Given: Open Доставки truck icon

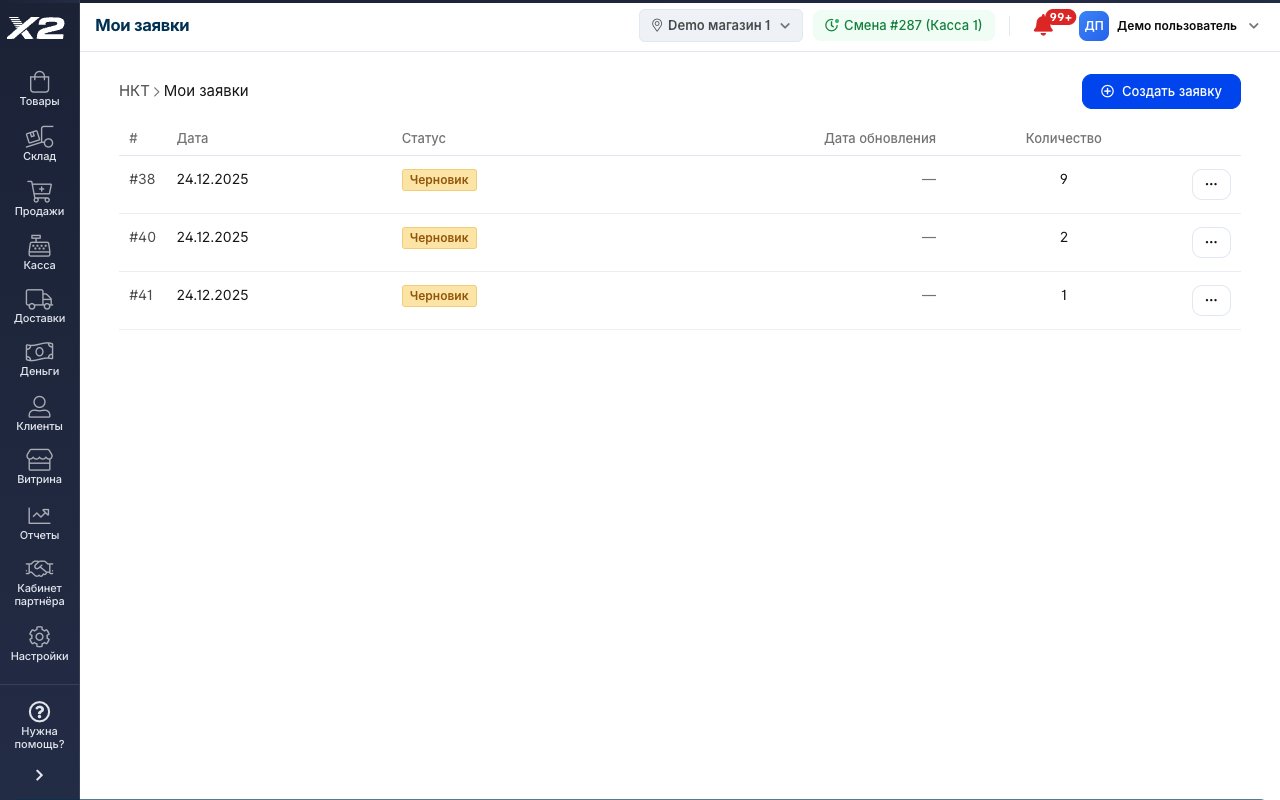Looking at the screenshot, I should 39,306.
